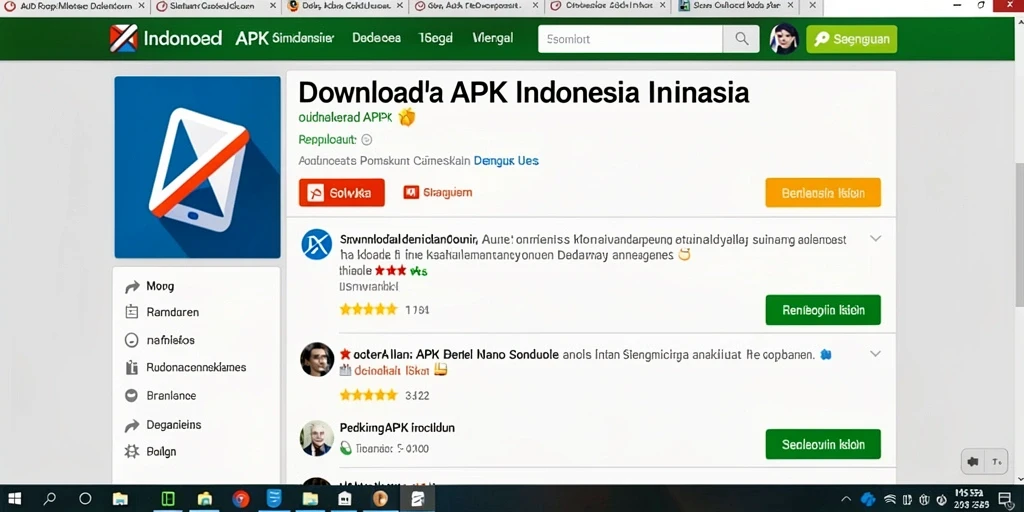This screenshot has height=512, width=1024.
Task: Click the search magnifier button
Action: click(x=741, y=39)
